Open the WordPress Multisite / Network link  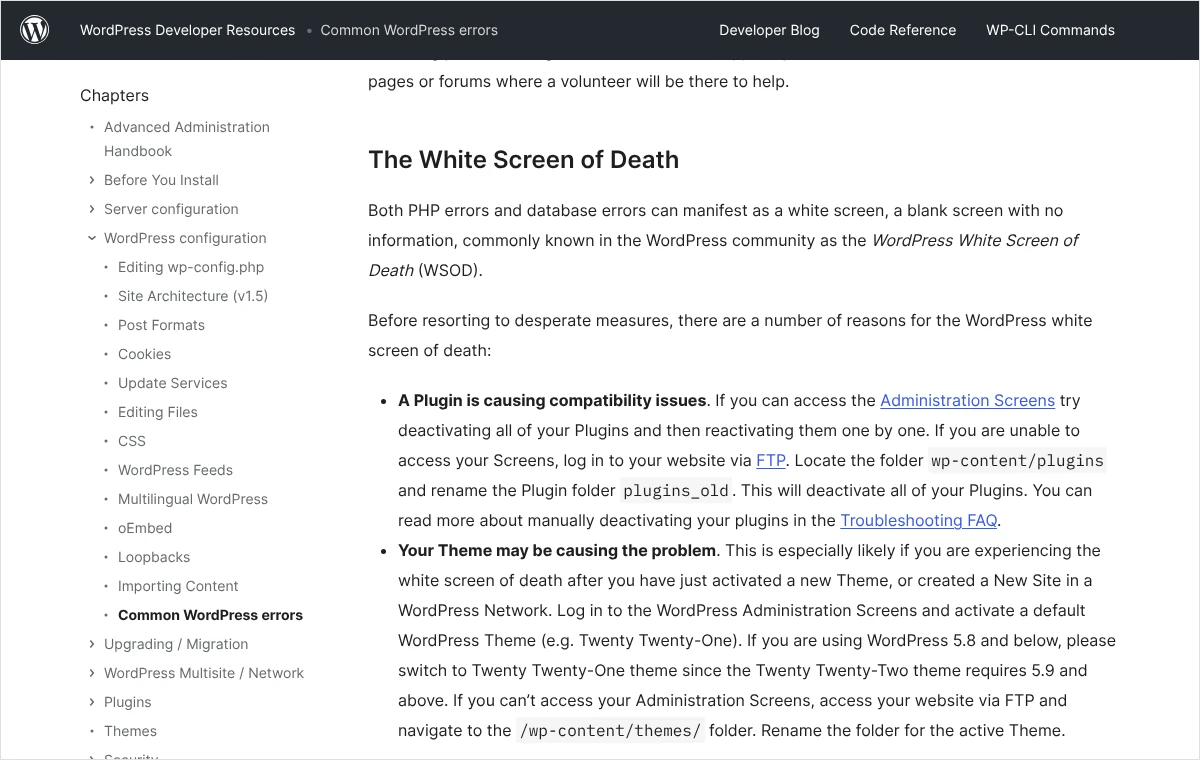(x=204, y=673)
